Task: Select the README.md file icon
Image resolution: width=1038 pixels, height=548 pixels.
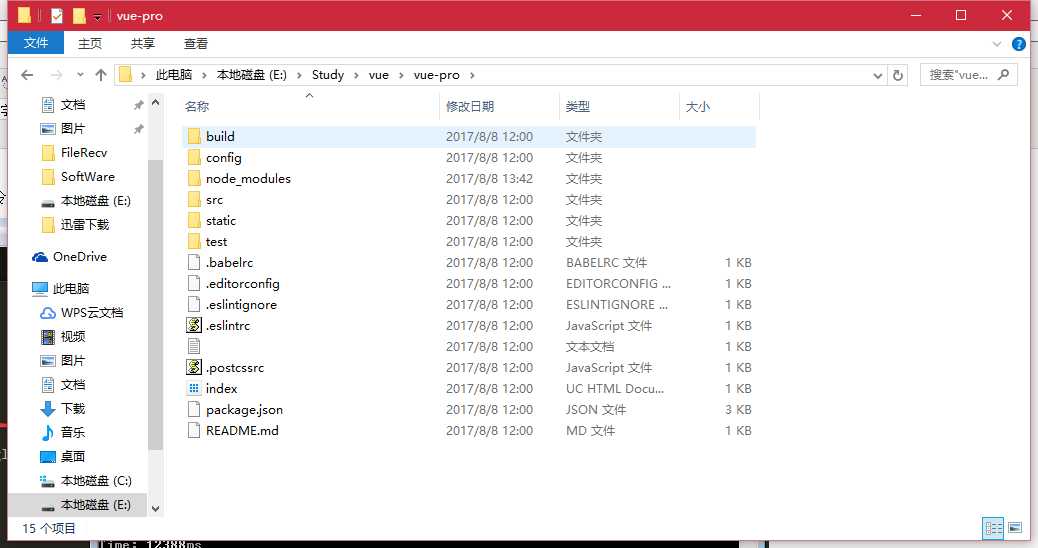Action: coord(194,430)
